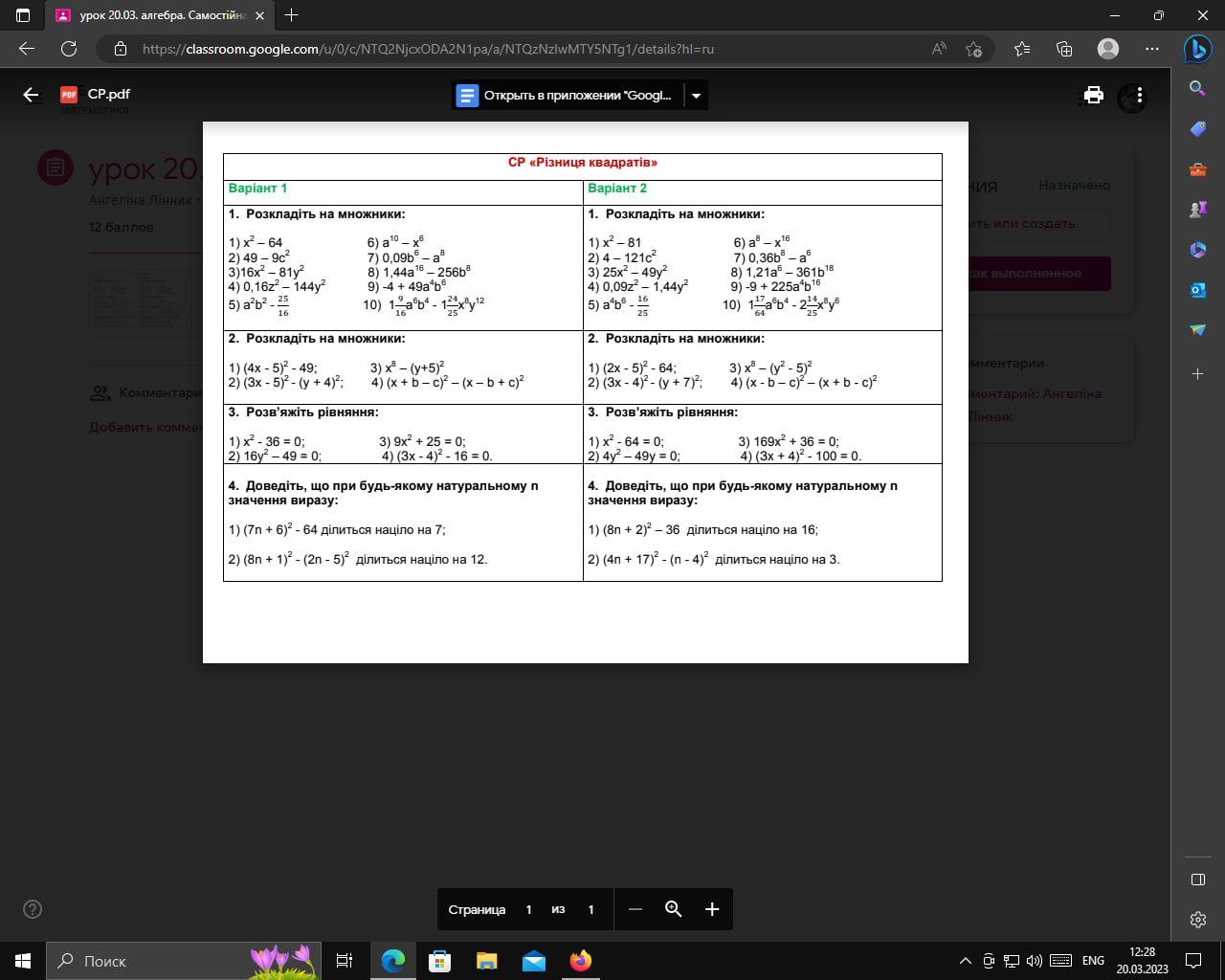The image size is (1225, 980).
Task: Expand the open-with app dropdown arrow
Action: coord(697,96)
